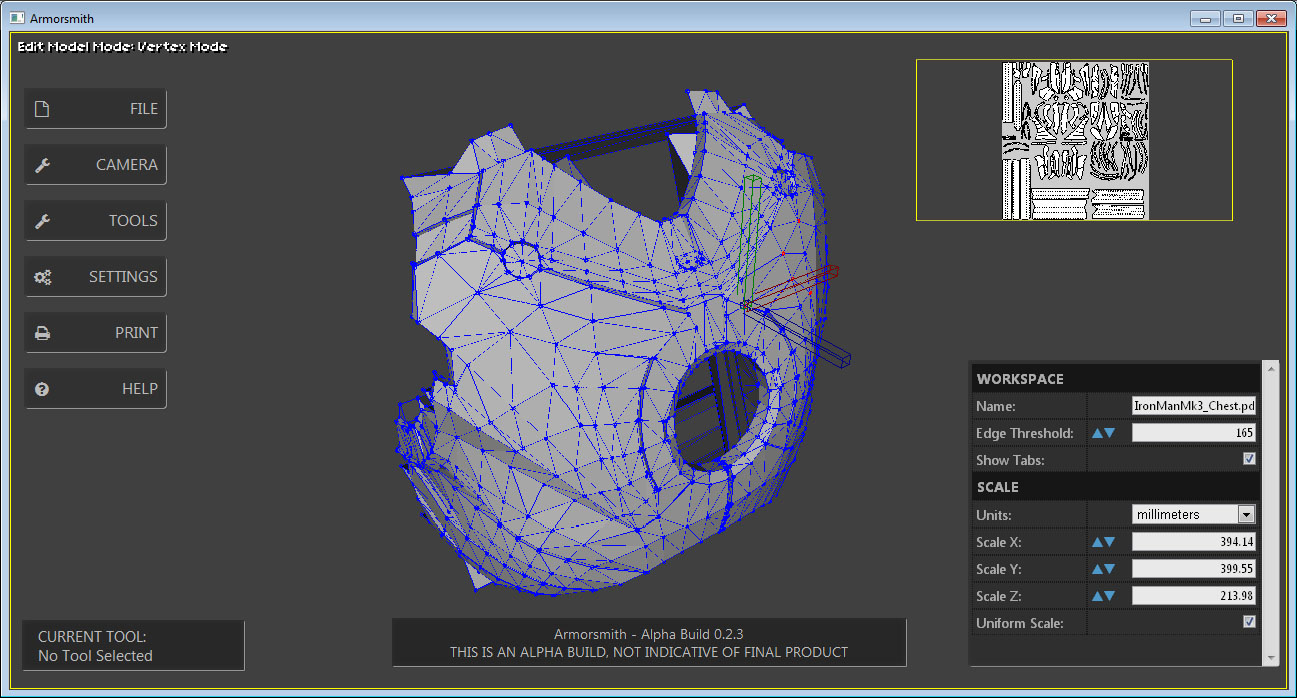Click the workspace Name input field

(1193, 406)
